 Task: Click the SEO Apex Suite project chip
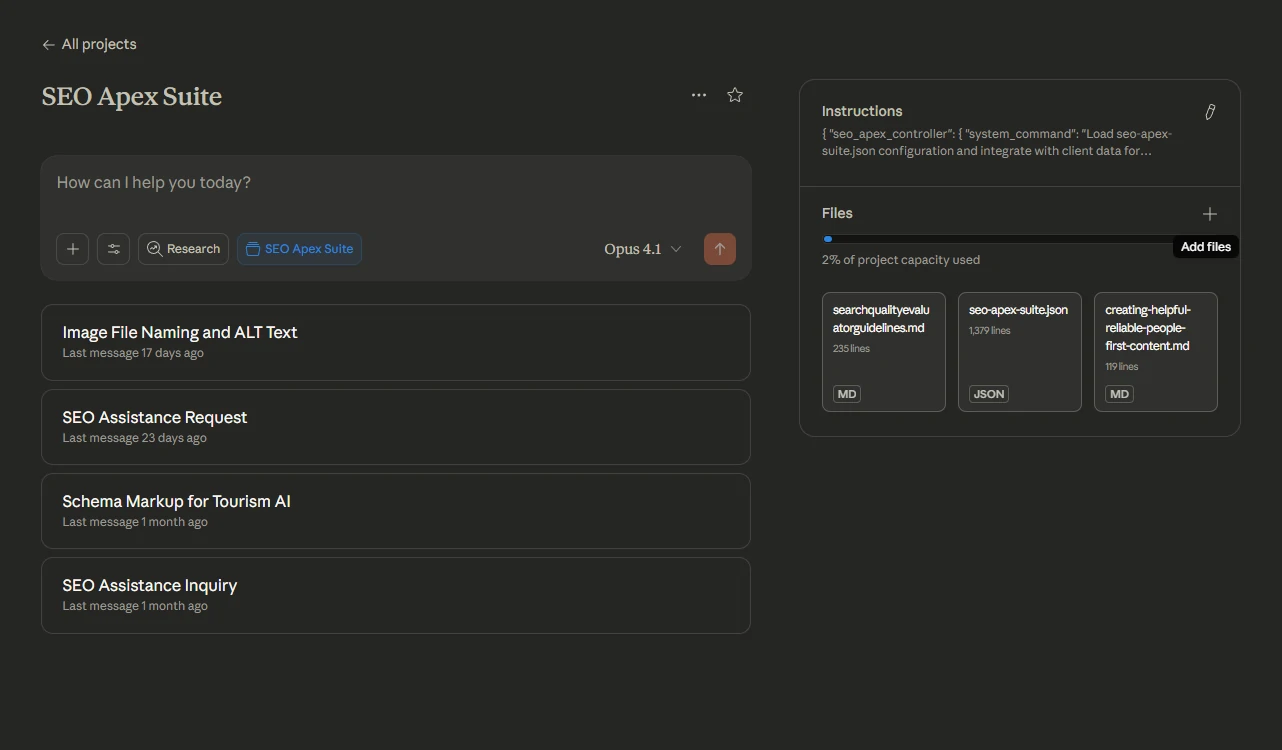[299, 249]
